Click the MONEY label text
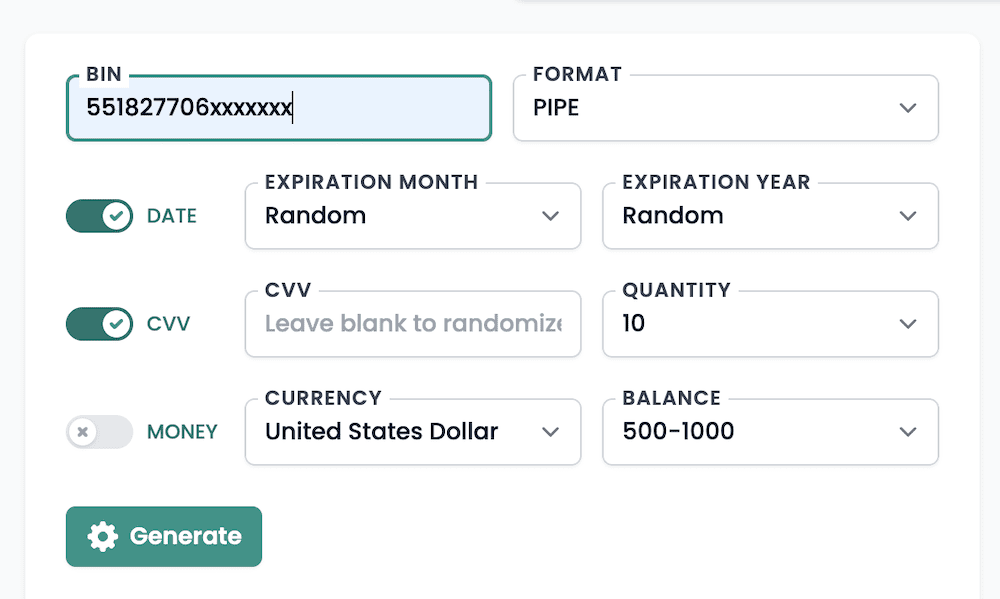The height and width of the screenshot is (599, 1000). click(182, 432)
